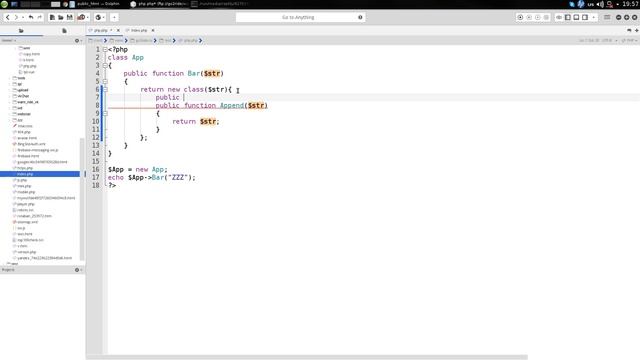Switch to the Places folder sidebar tab
640x360 pixels.
click(21, 31)
